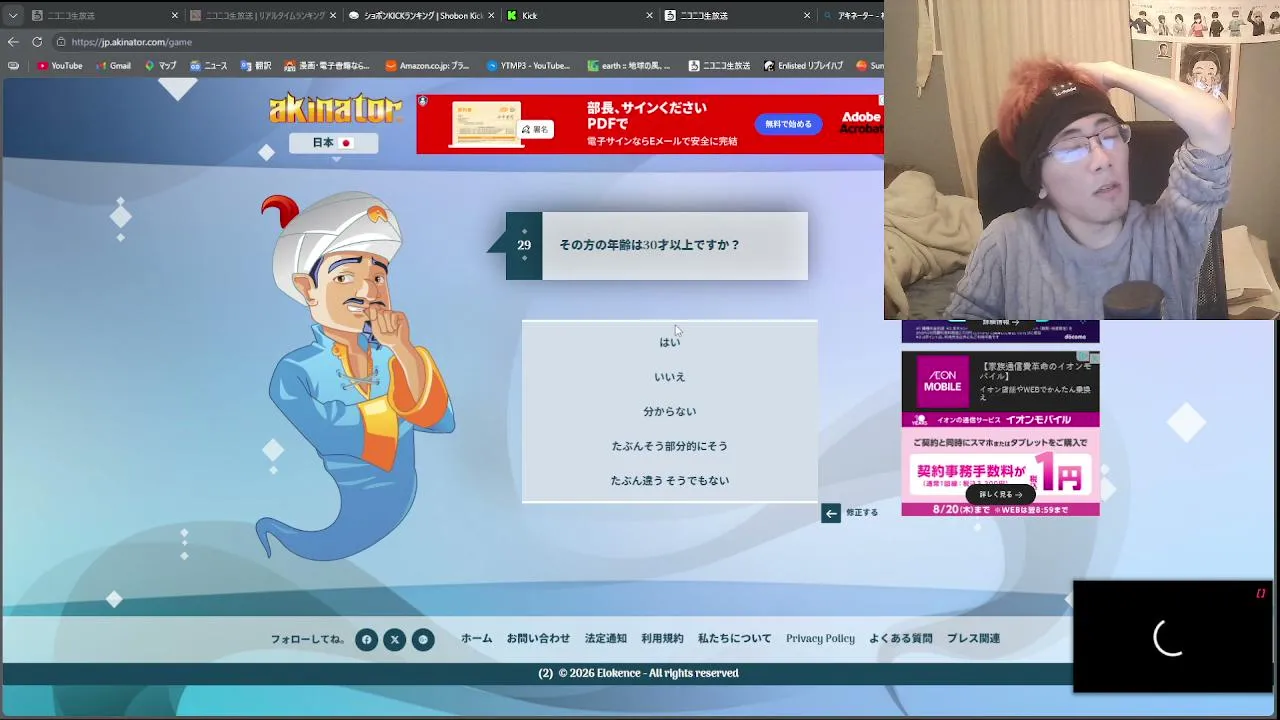Image resolution: width=1280 pixels, height=720 pixels.
Task: Click the 無料で始める button in Adobe ad
Action: (789, 124)
